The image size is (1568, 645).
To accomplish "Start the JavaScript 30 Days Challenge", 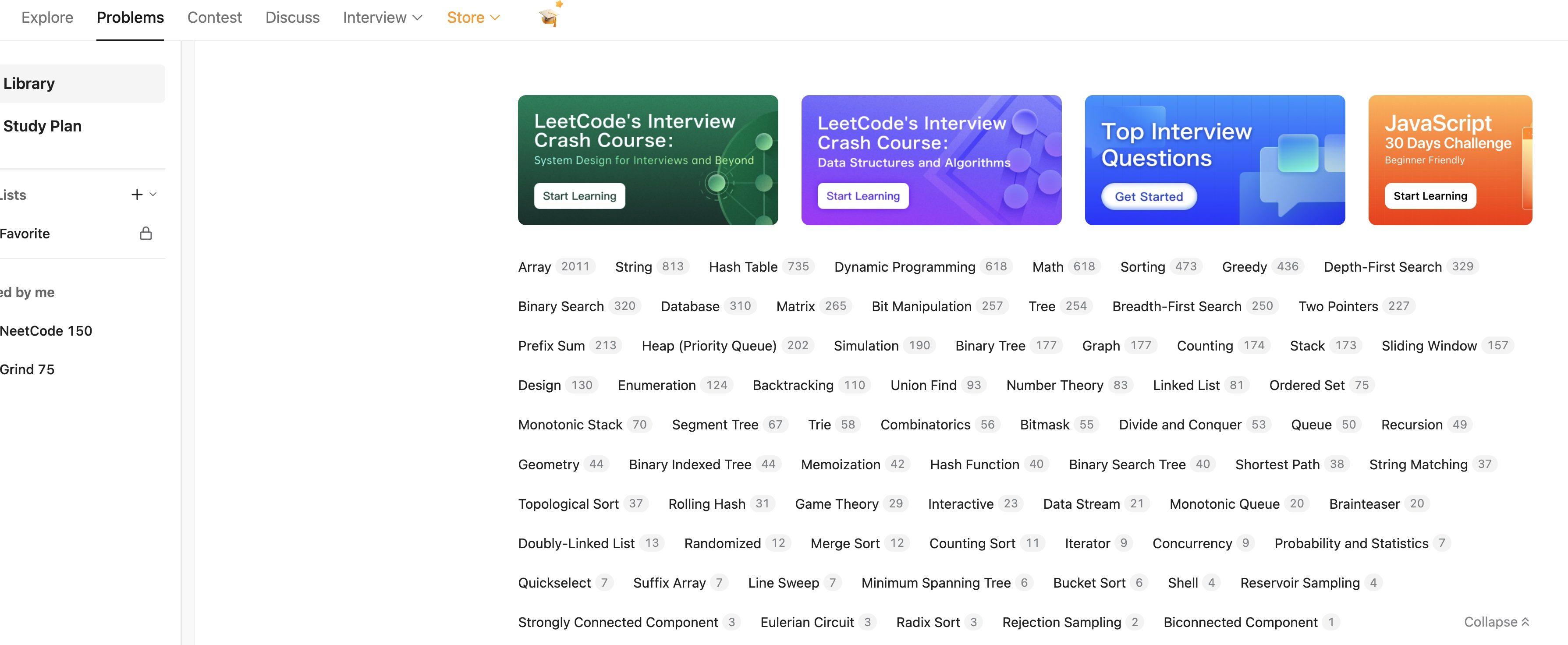I will (1430, 195).
